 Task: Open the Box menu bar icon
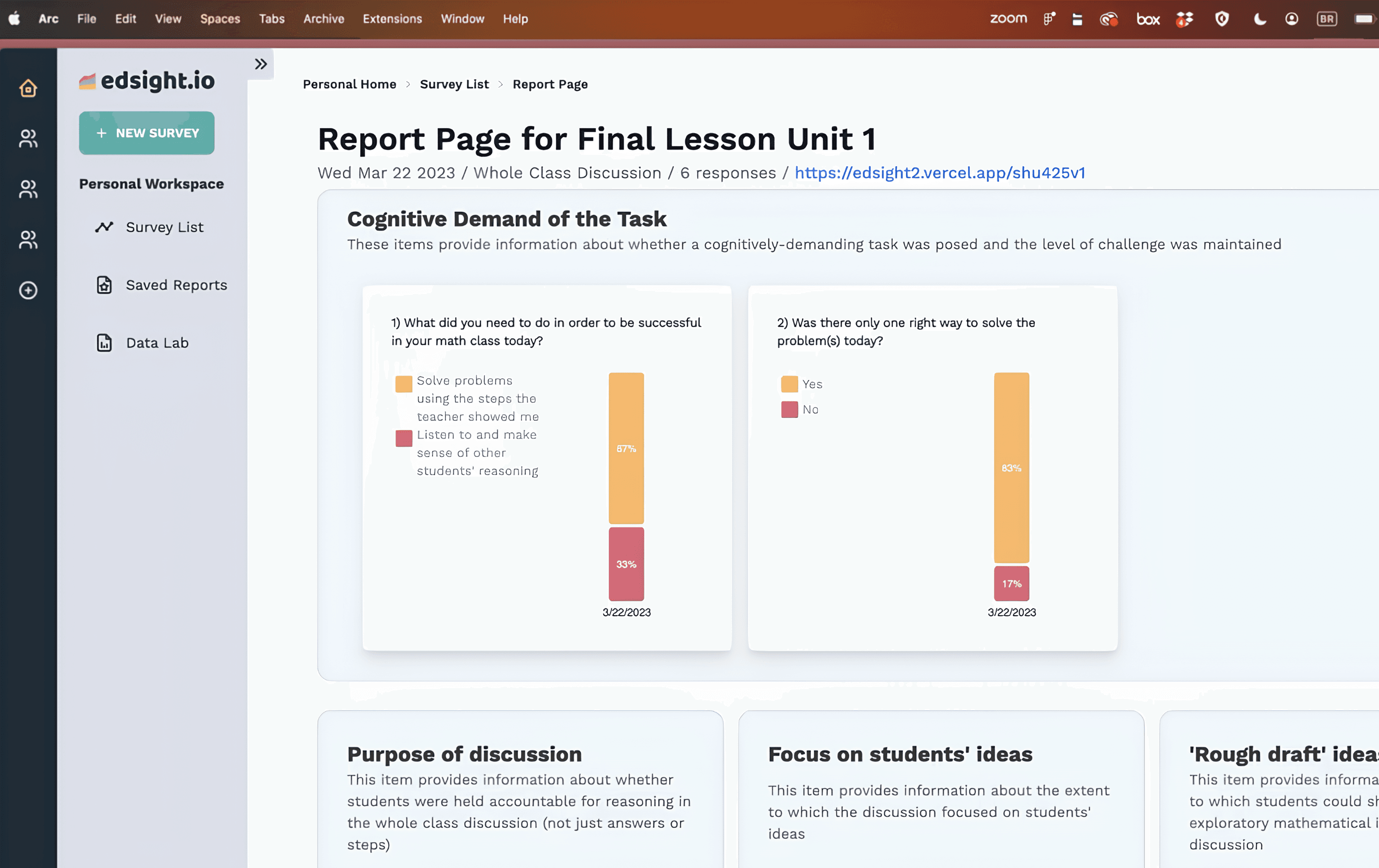coord(1148,19)
